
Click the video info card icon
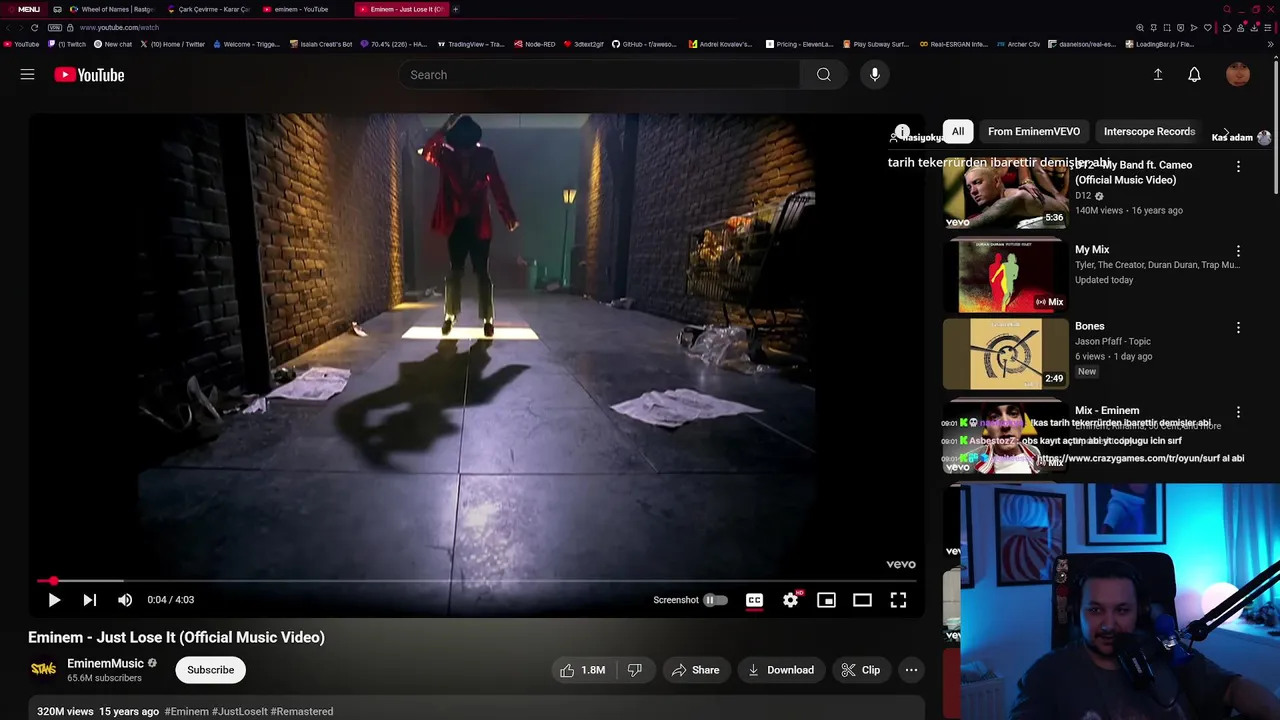(x=902, y=132)
